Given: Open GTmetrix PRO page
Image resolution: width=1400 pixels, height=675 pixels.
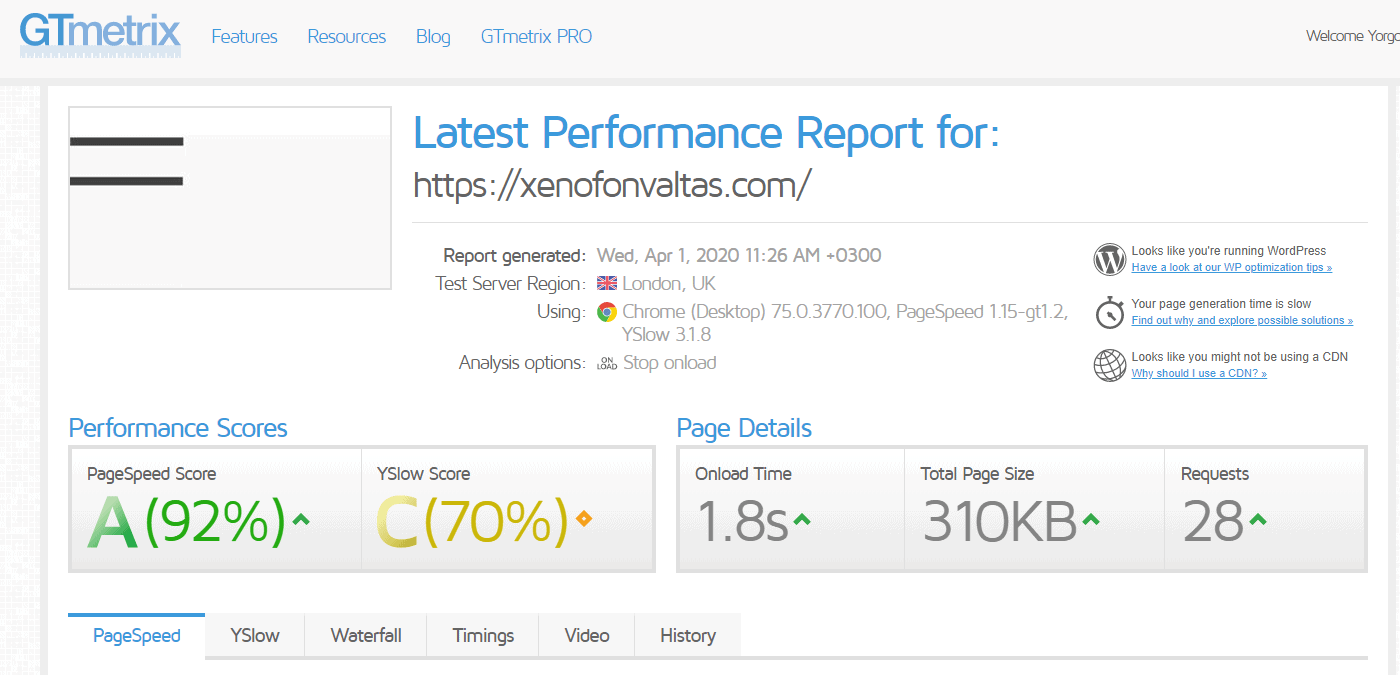Looking at the screenshot, I should click(536, 37).
